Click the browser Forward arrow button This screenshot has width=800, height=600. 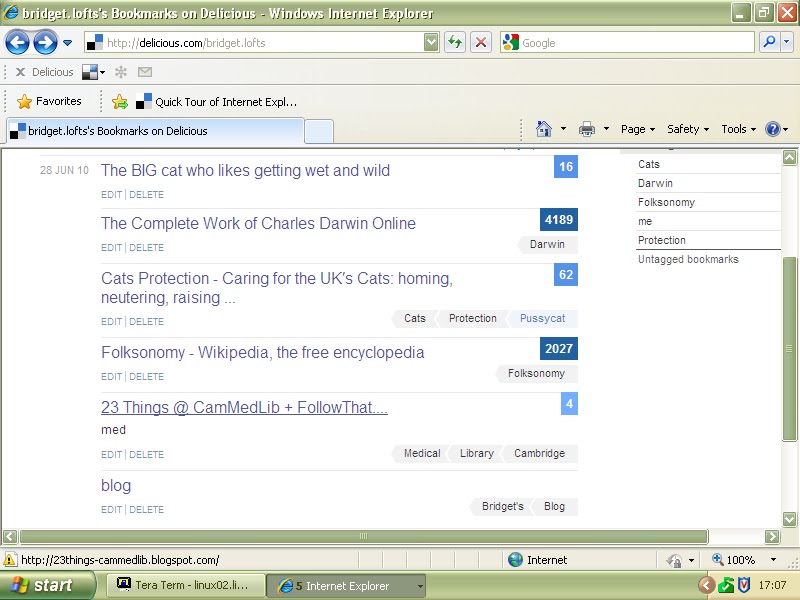[45, 42]
